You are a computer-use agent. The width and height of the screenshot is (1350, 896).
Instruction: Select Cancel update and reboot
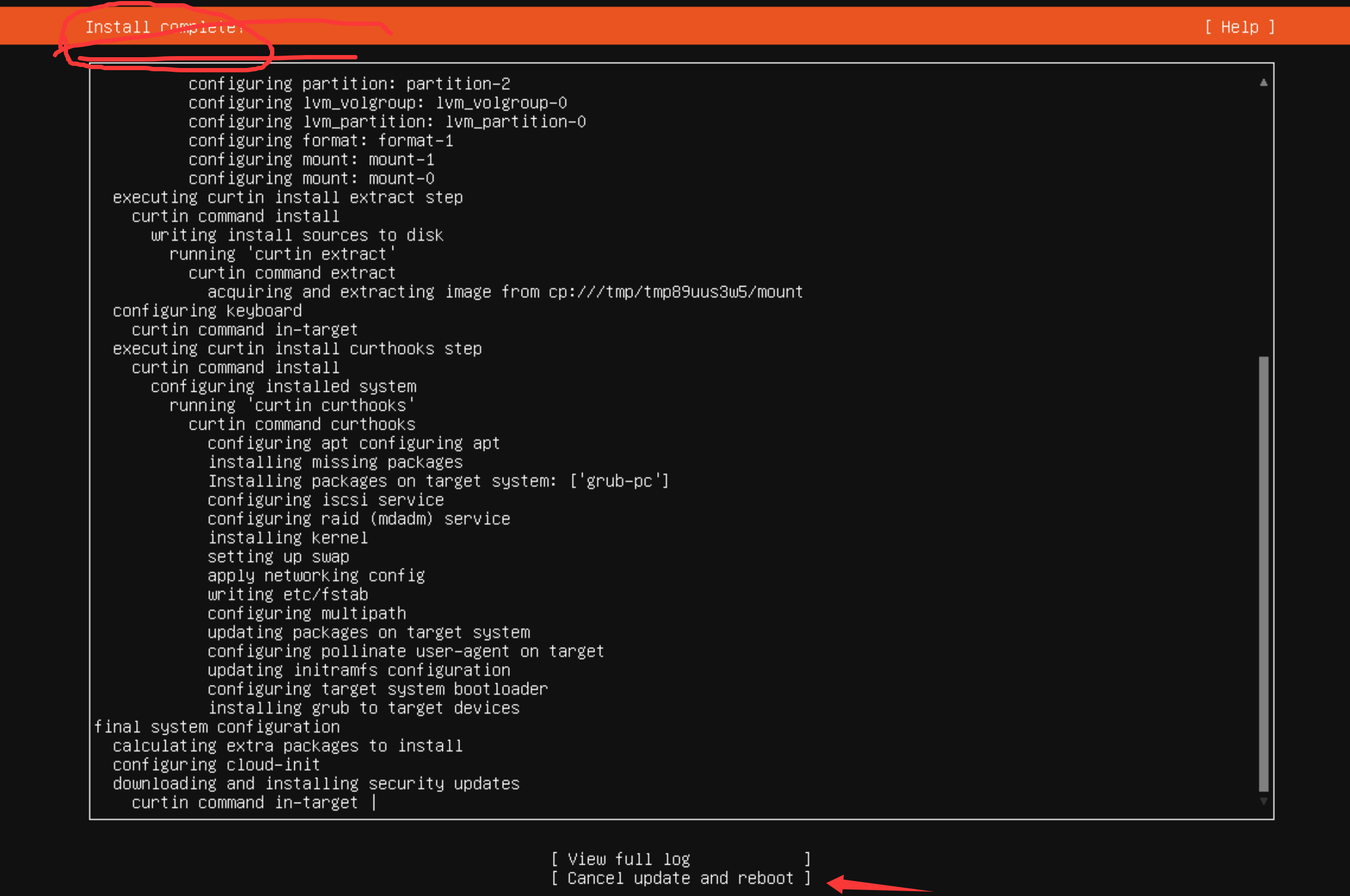click(680, 878)
